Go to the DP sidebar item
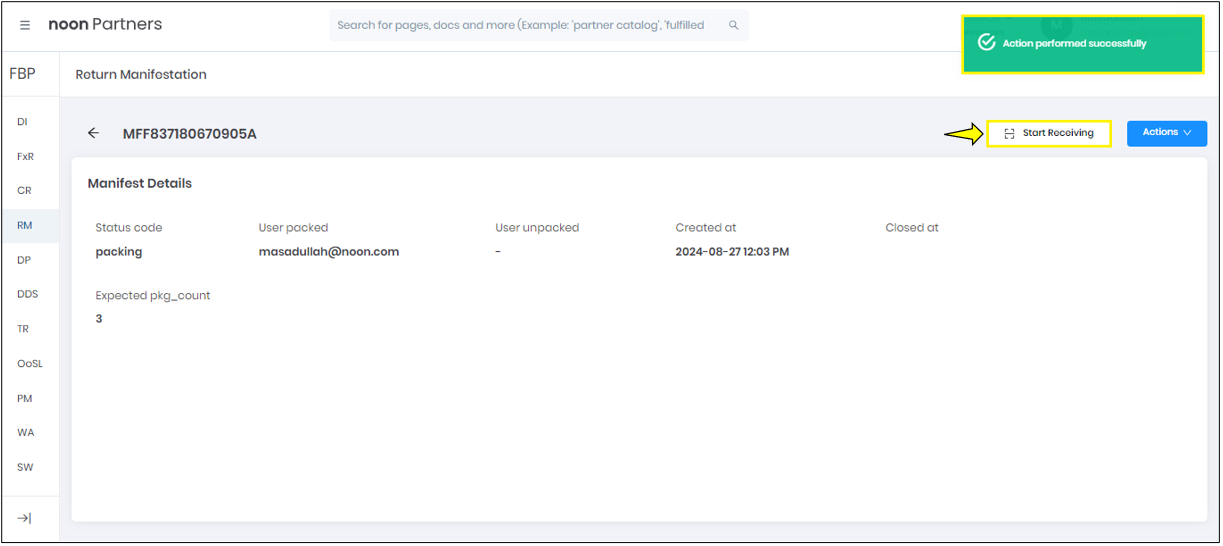 point(24,260)
